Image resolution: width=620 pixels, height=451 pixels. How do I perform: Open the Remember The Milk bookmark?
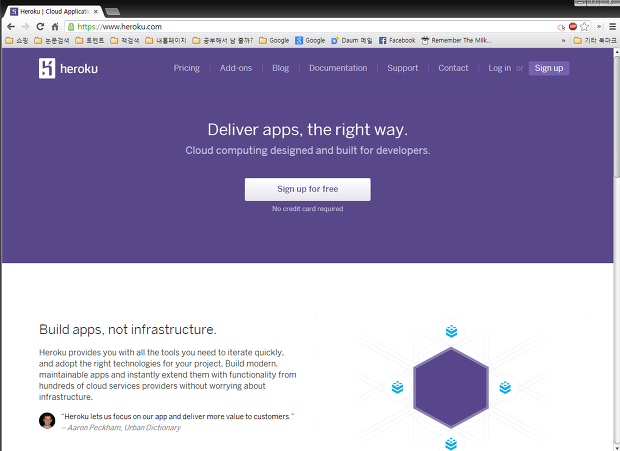coord(456,40)
